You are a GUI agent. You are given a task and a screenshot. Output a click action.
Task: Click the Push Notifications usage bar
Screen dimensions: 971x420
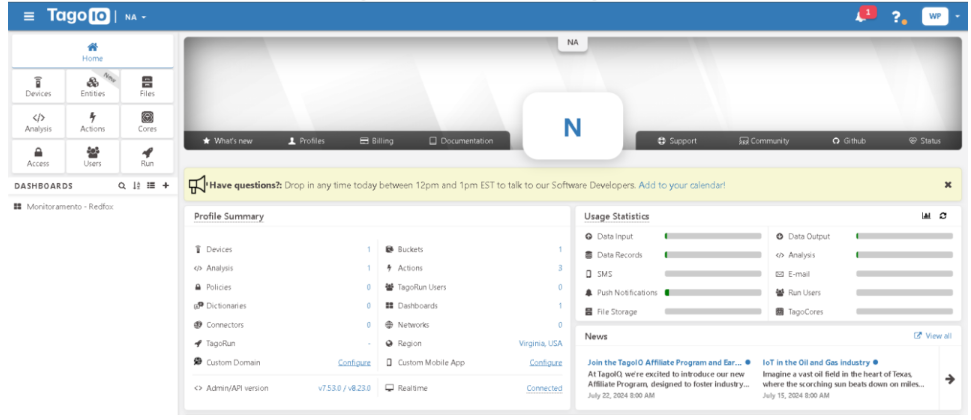point(713,292)
